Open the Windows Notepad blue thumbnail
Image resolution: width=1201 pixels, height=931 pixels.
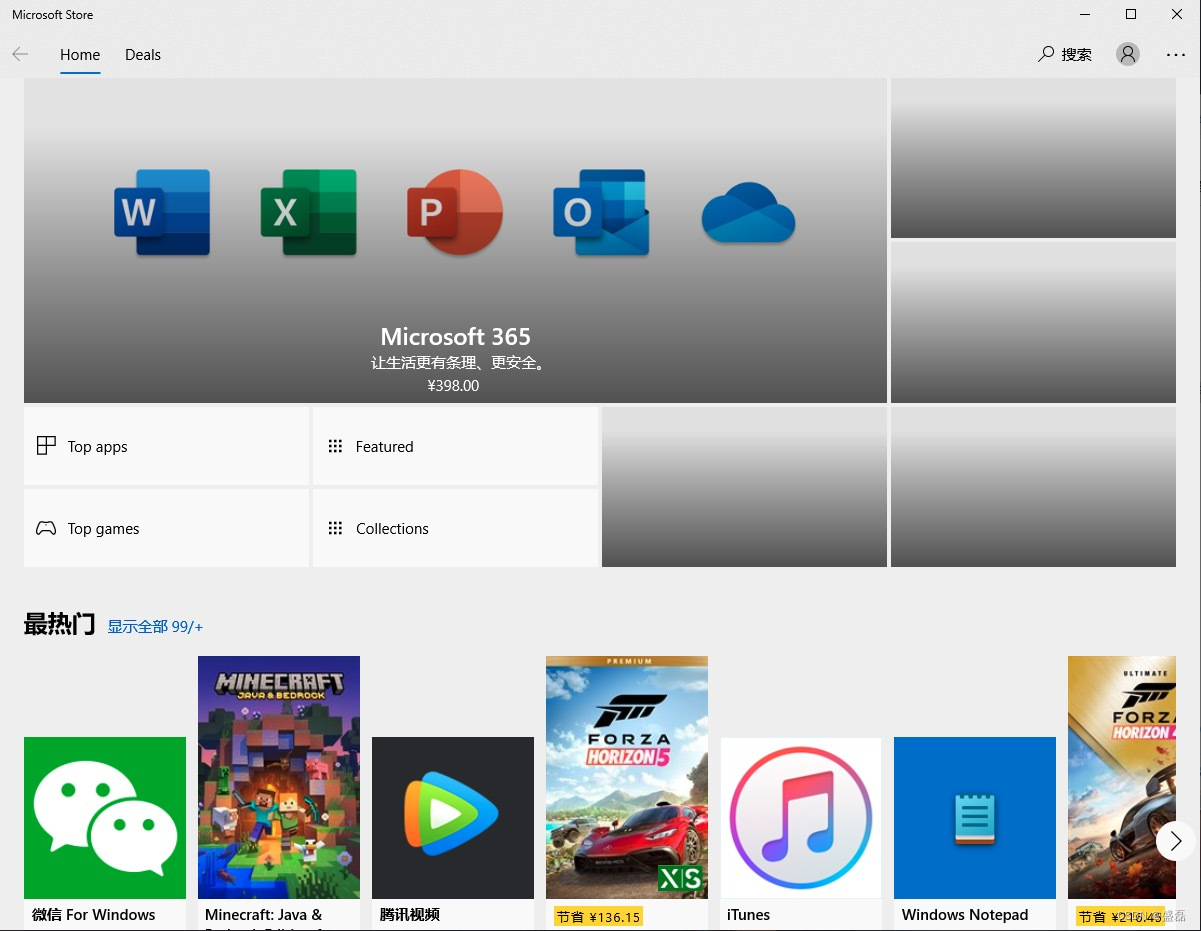(x=975, y=818)
